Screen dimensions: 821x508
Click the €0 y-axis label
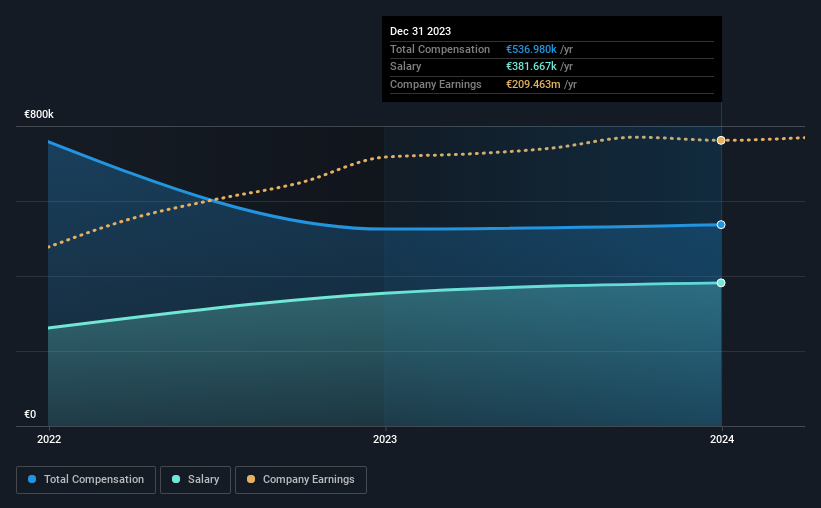[x=30, y=414]
